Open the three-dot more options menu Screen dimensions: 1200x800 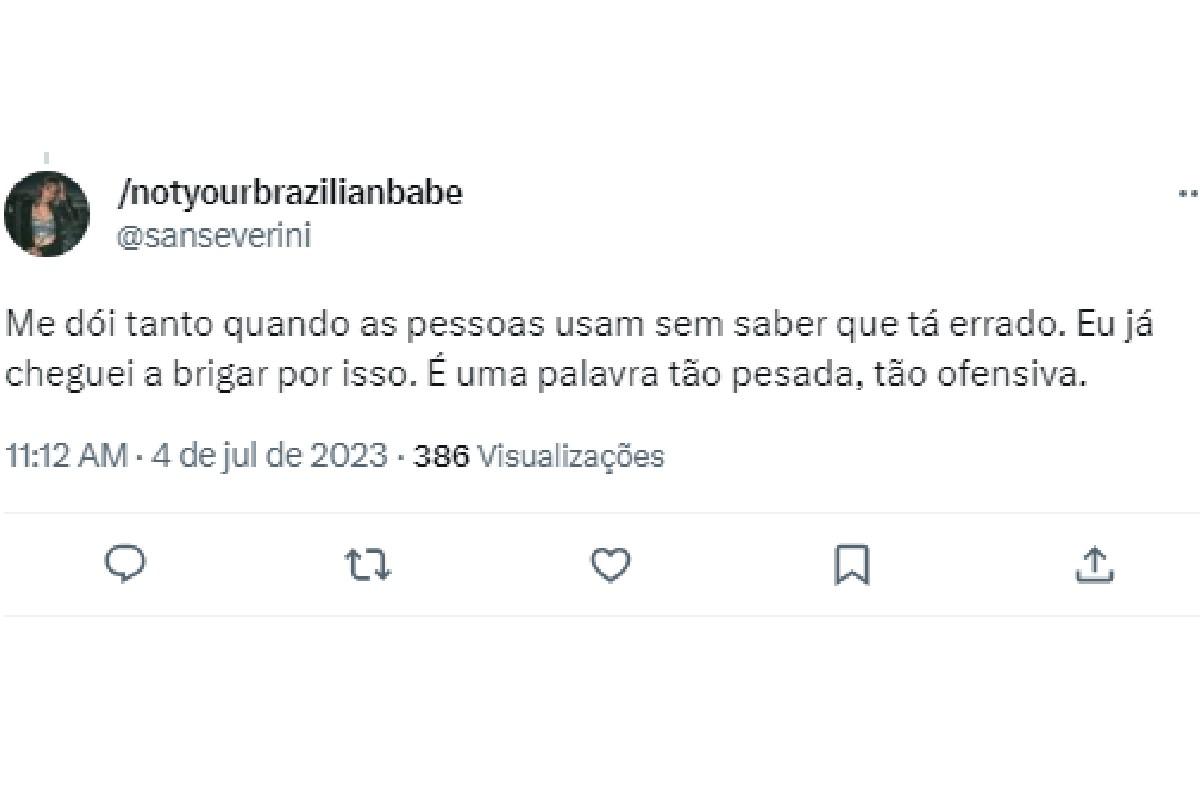(x=1189, y=193)
